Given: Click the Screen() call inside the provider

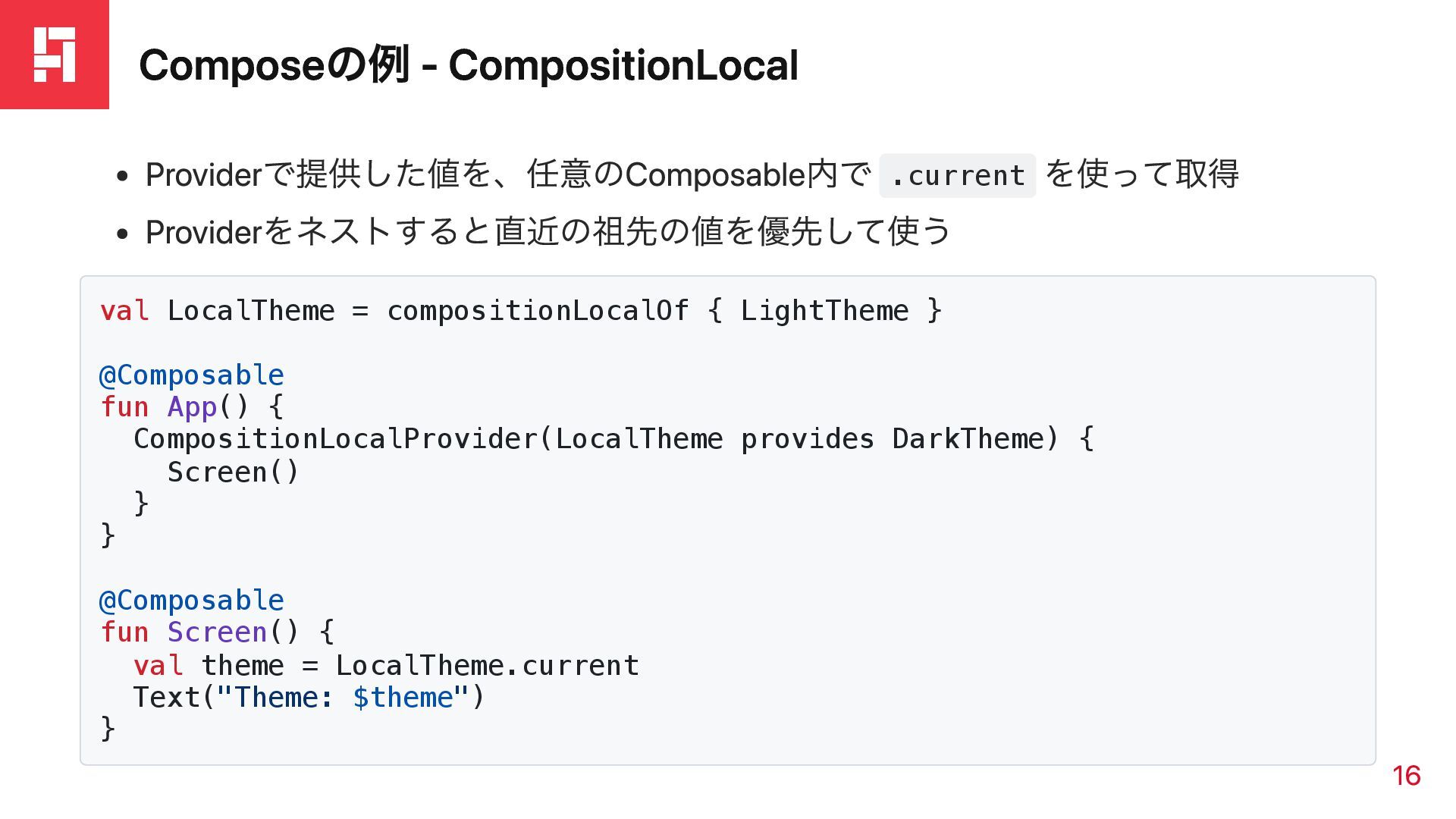Looking at the screenshot, I should point(233,472).
